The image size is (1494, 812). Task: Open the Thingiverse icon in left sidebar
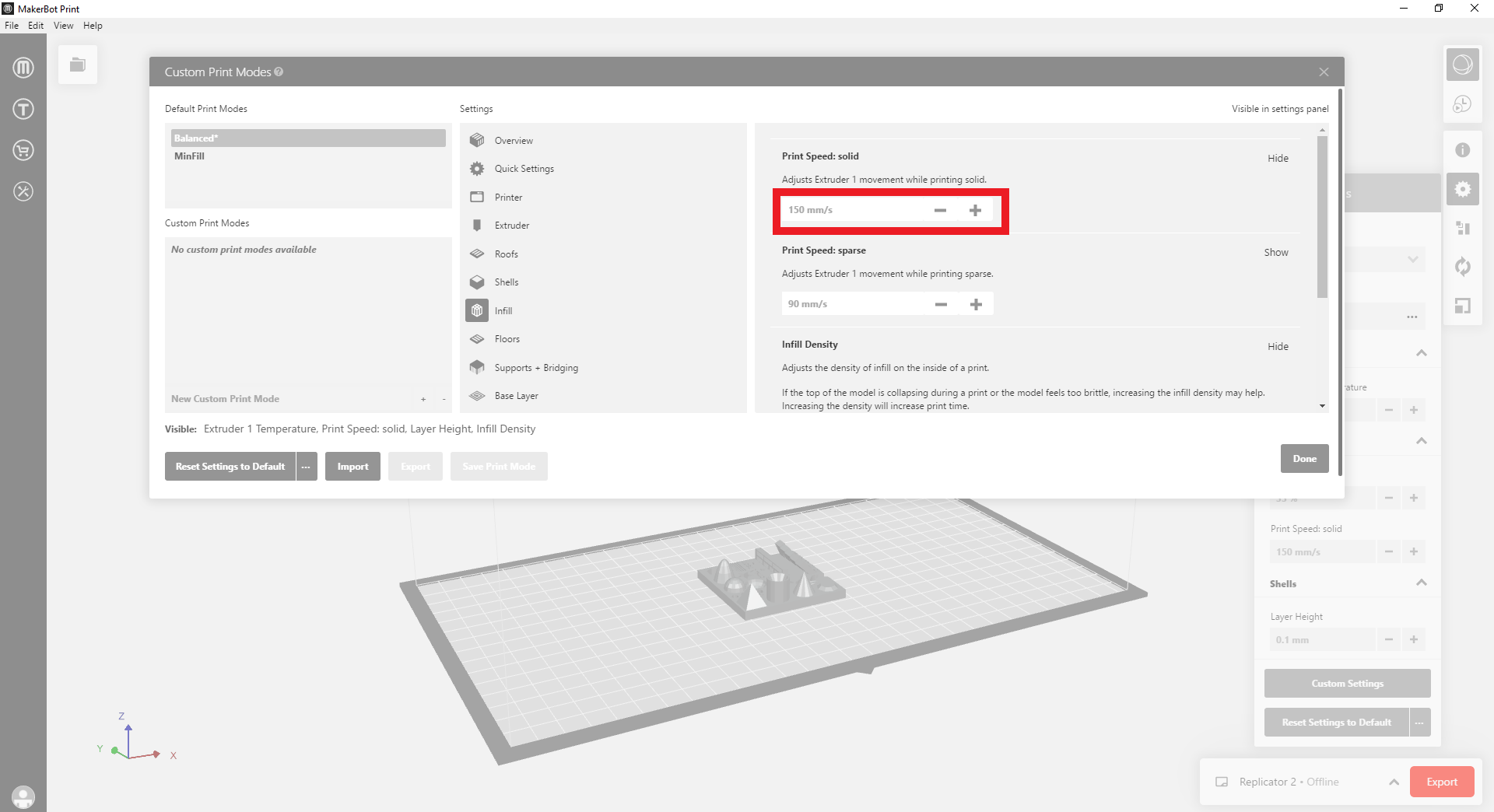tap(23, 109)
